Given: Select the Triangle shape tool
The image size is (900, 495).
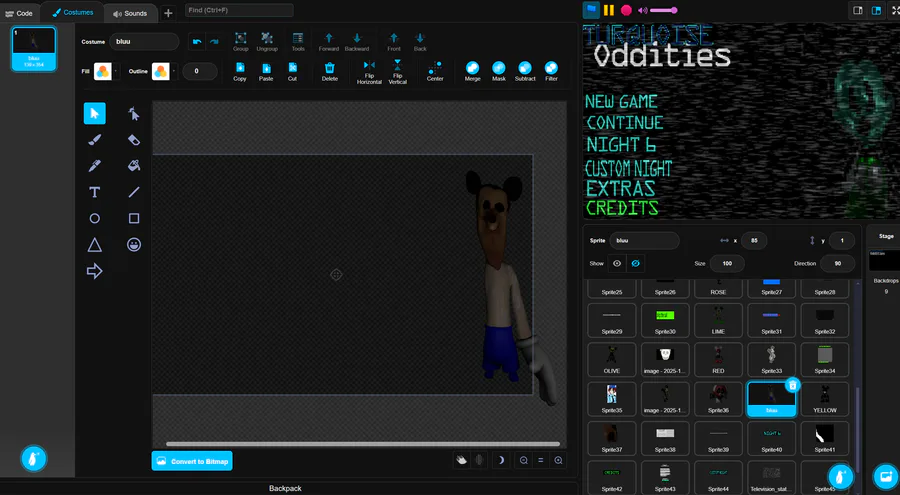Looking at the screenshot, I should [x=95, y=245].
